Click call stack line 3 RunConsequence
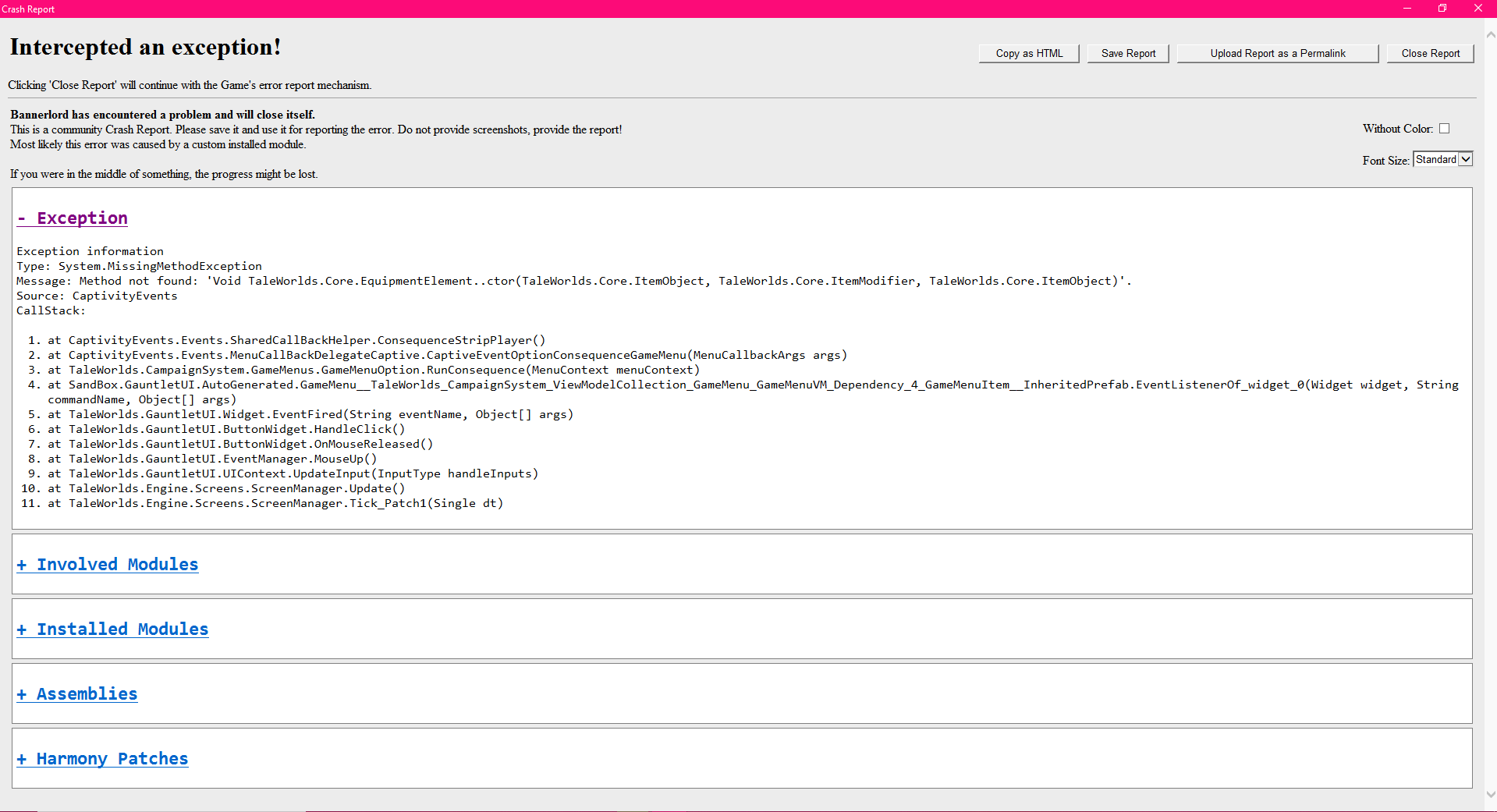The width and height of the screenshot is (1497, 812). pos(374,370)
